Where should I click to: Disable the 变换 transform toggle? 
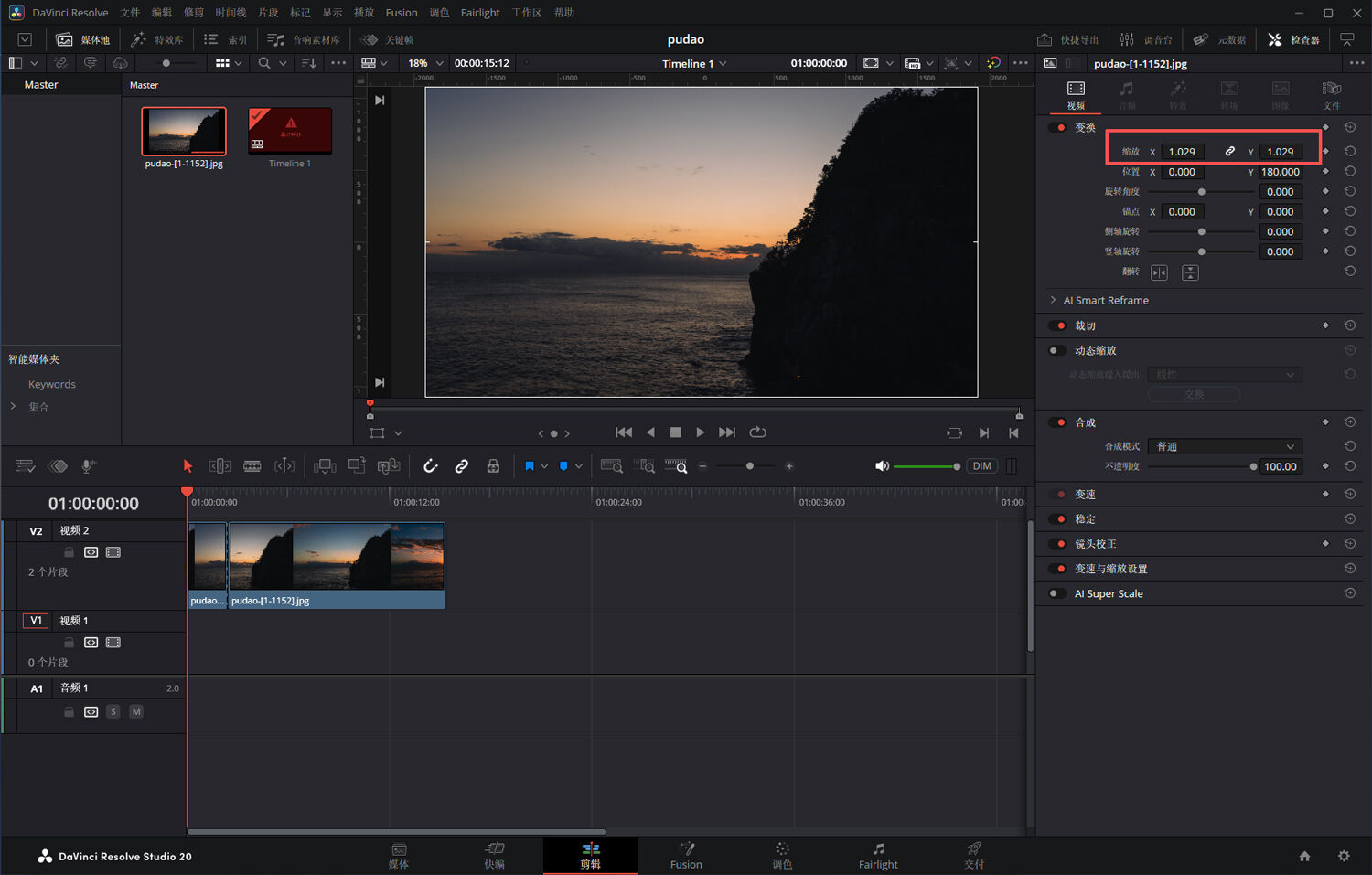coord(1057,128)
